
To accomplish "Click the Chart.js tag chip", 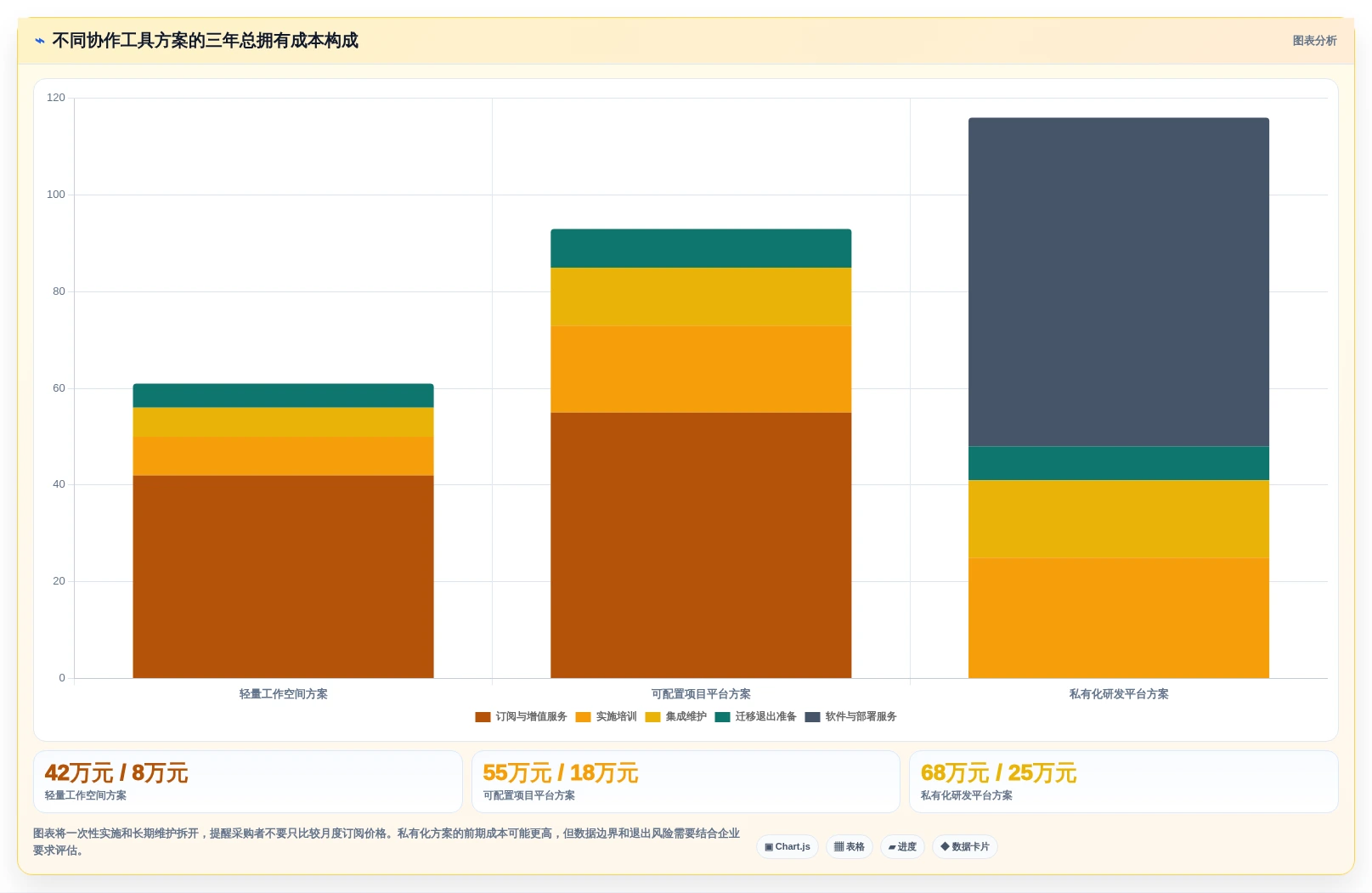I will pos(788,847).
